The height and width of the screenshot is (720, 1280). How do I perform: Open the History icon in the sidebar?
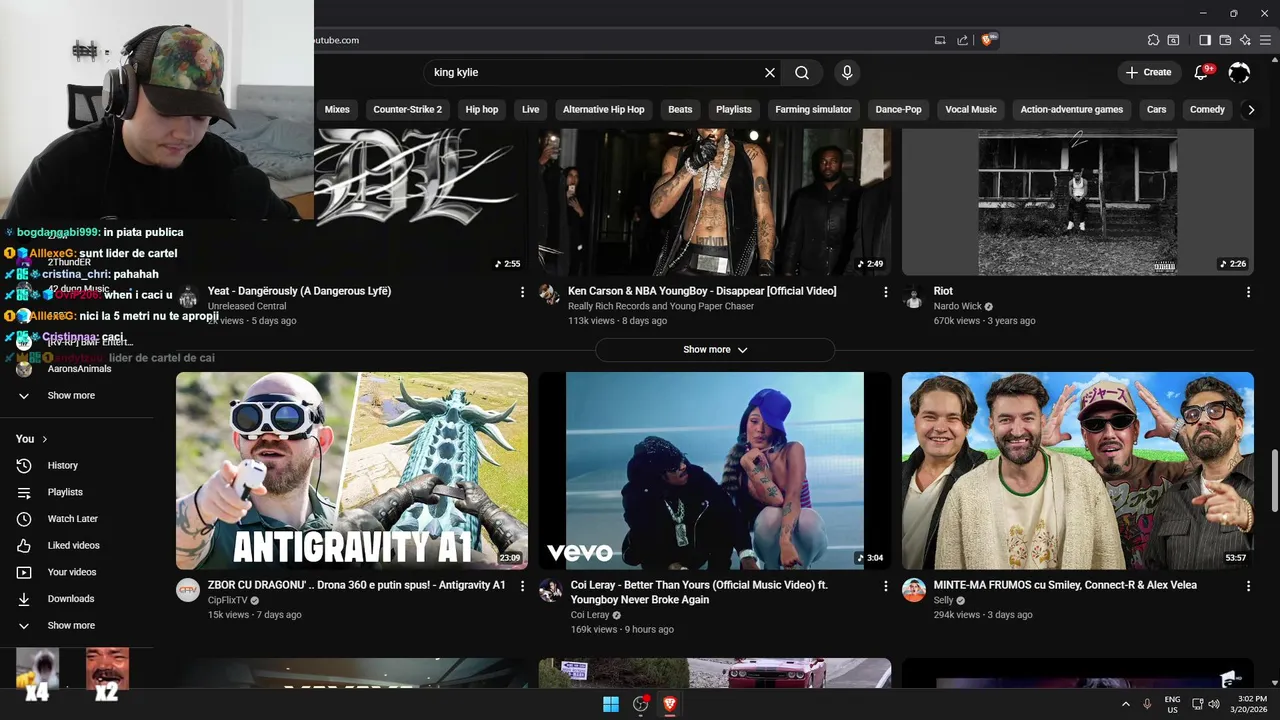24,466
